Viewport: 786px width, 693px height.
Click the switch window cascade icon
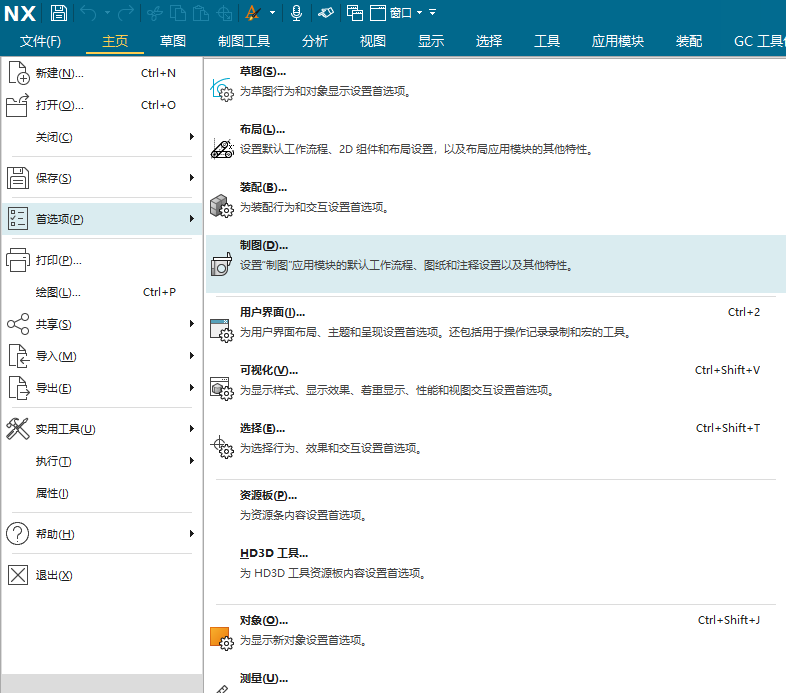(x=355, y=13)
